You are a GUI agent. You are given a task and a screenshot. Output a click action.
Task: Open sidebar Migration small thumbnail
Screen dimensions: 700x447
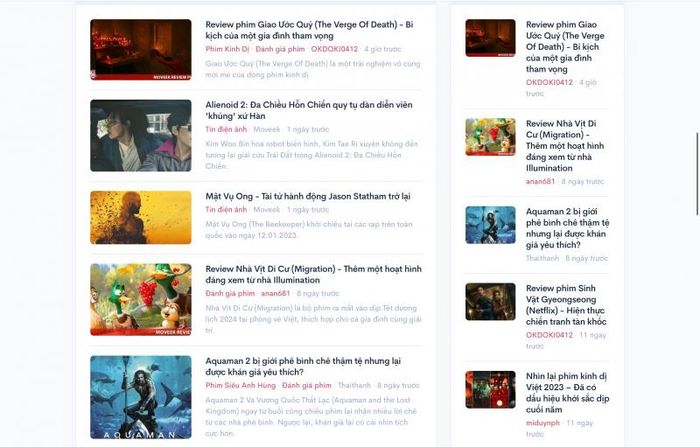490,137
